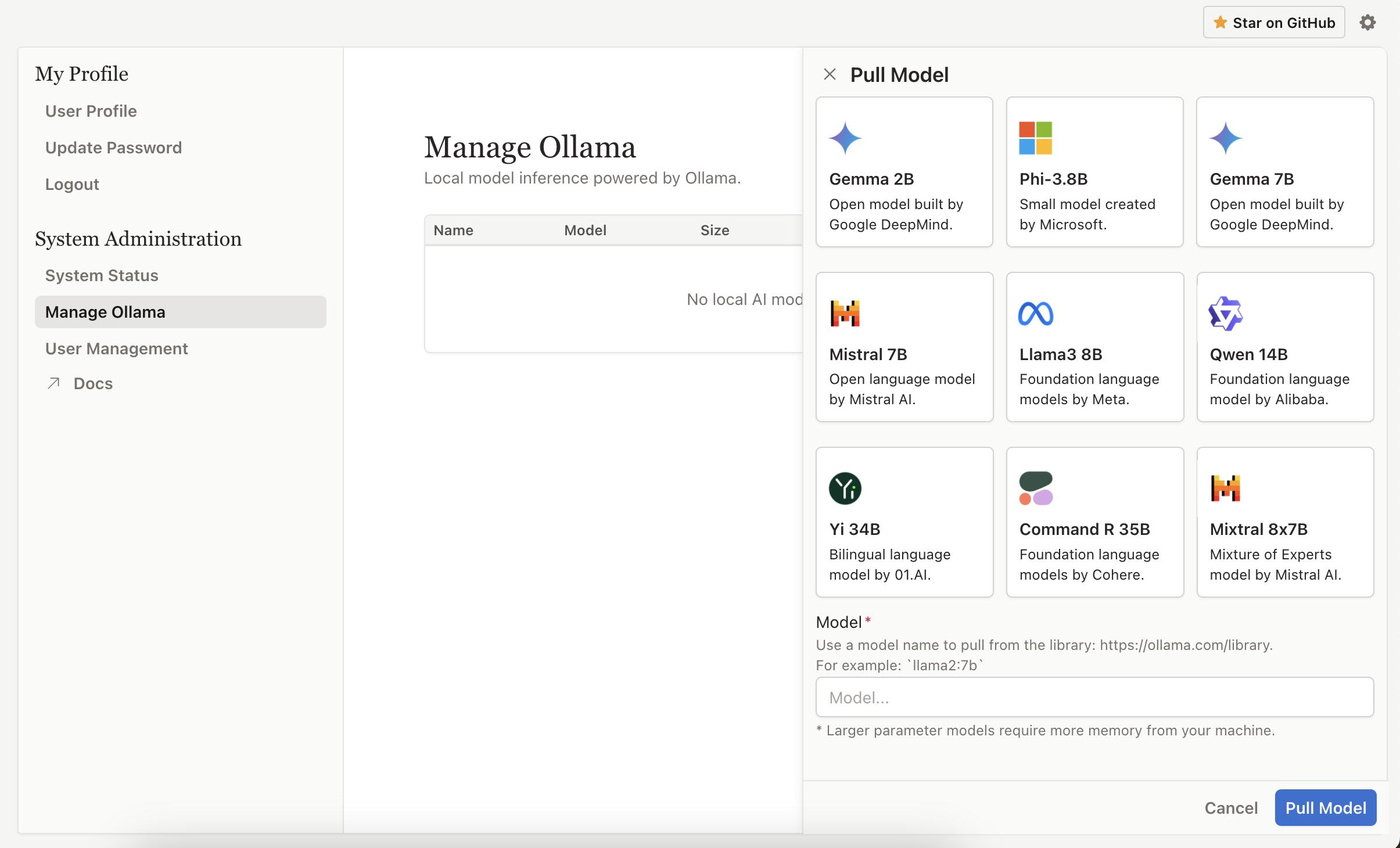This screenshot has width=1400, height=848.
Task: Click the Size column header
Action: tap(715, 230)
